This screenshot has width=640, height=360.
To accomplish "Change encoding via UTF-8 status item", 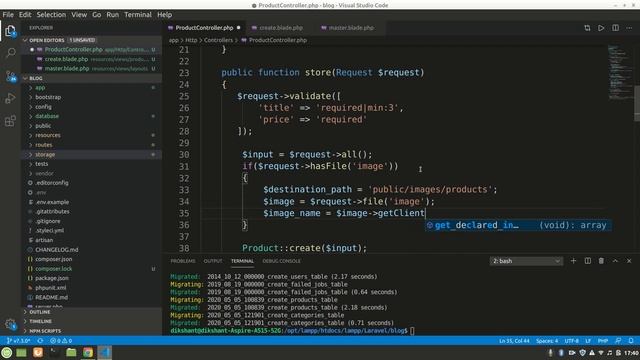I will pyautogui.click(x=571, y=340).
